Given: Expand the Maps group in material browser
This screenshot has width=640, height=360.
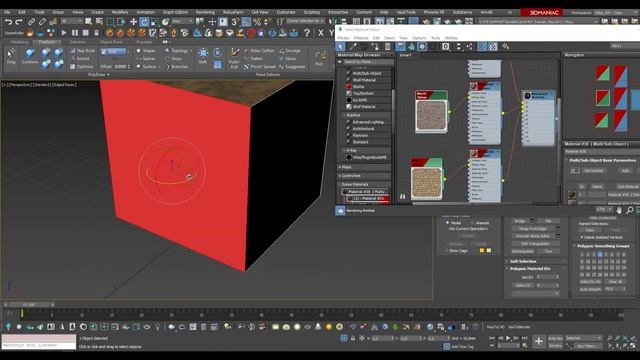Looking at the screenshot, I should point(340,167).
